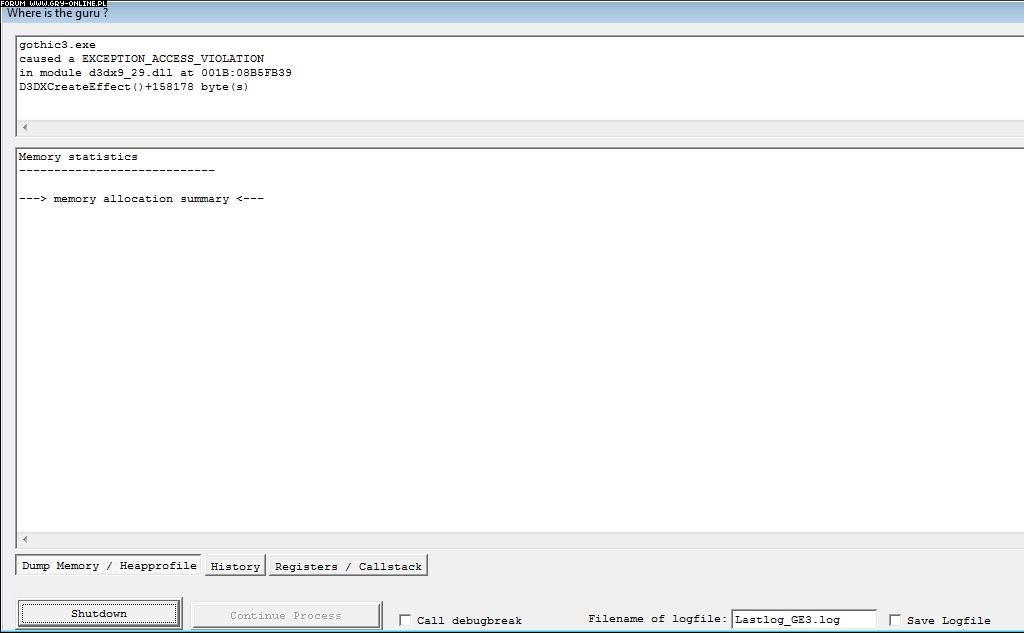The width and height of the screenshot is (1024, 633).
Task: Click the EXCEPTION_ACCESS_VIOLATION text line
Action: [141, 59]
